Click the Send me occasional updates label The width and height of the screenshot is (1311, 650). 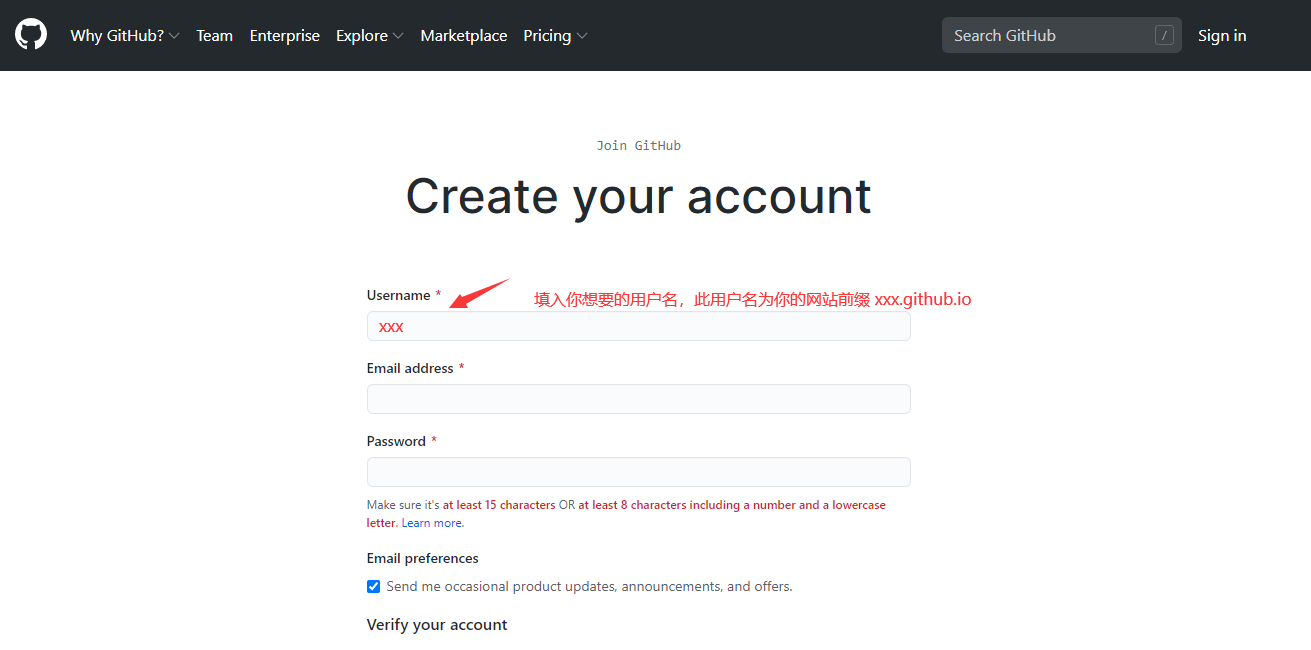[x=589, y=586]
